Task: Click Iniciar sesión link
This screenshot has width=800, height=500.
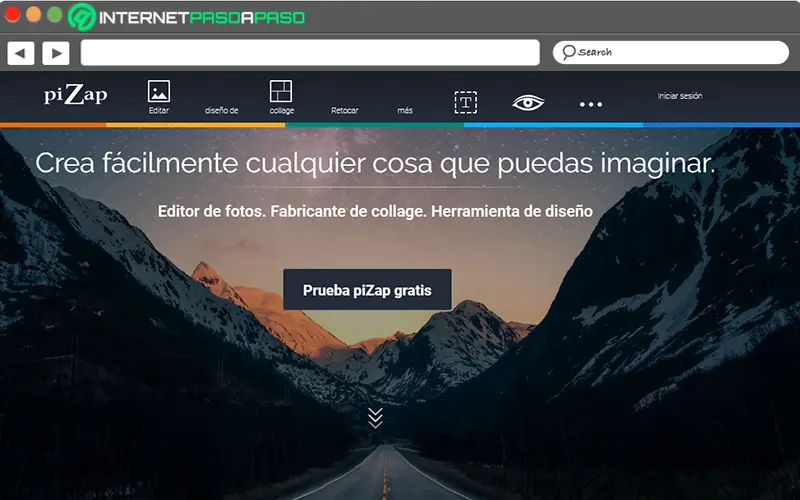Action: pyautogui.click(x=680, y=96)
